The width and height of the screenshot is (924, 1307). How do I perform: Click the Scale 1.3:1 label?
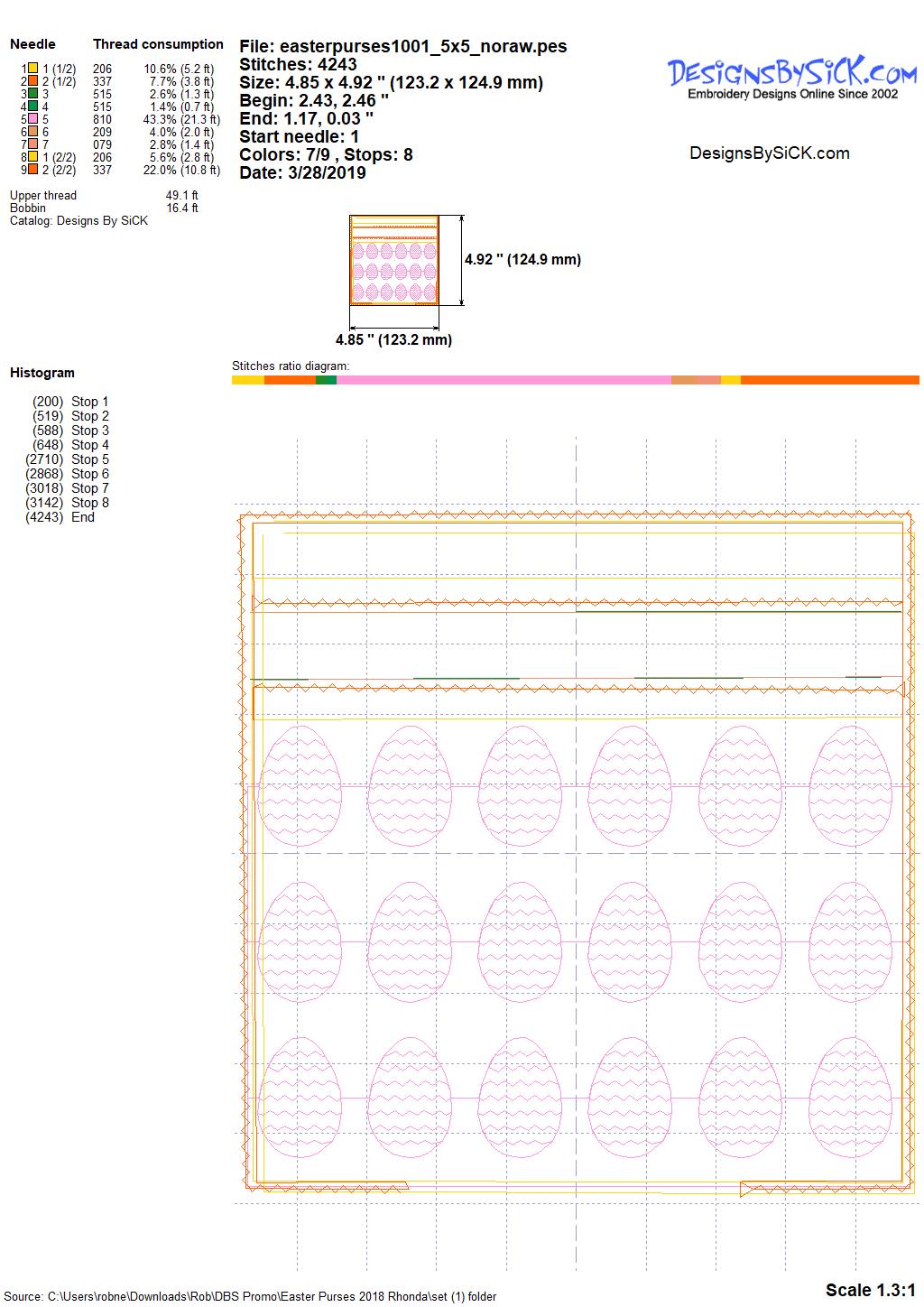(x=870, y=1290)
